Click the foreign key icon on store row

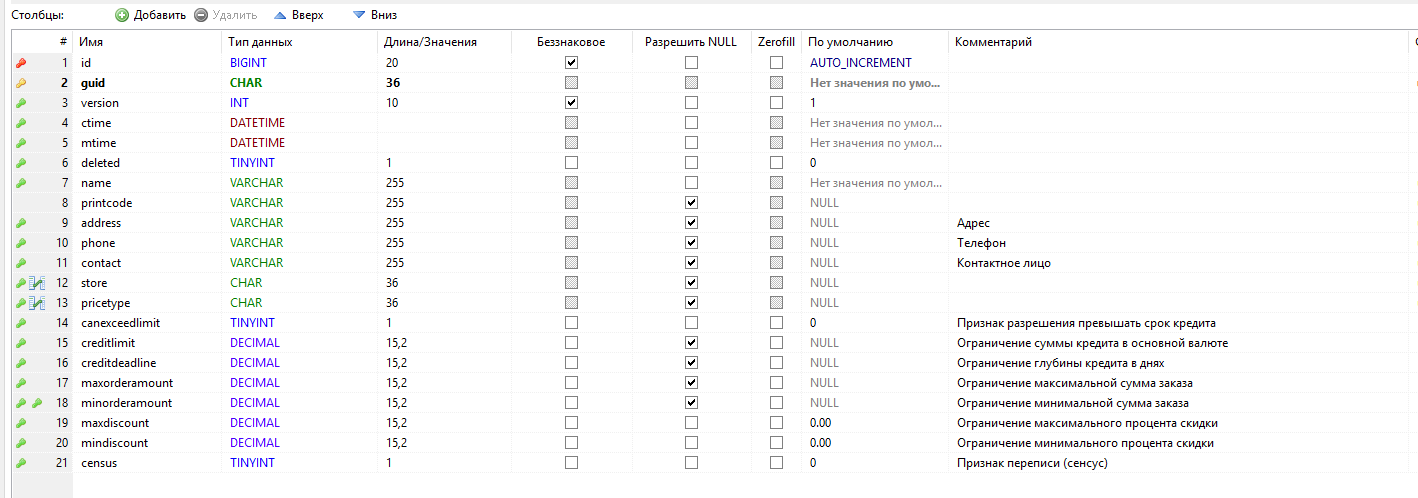37,283
